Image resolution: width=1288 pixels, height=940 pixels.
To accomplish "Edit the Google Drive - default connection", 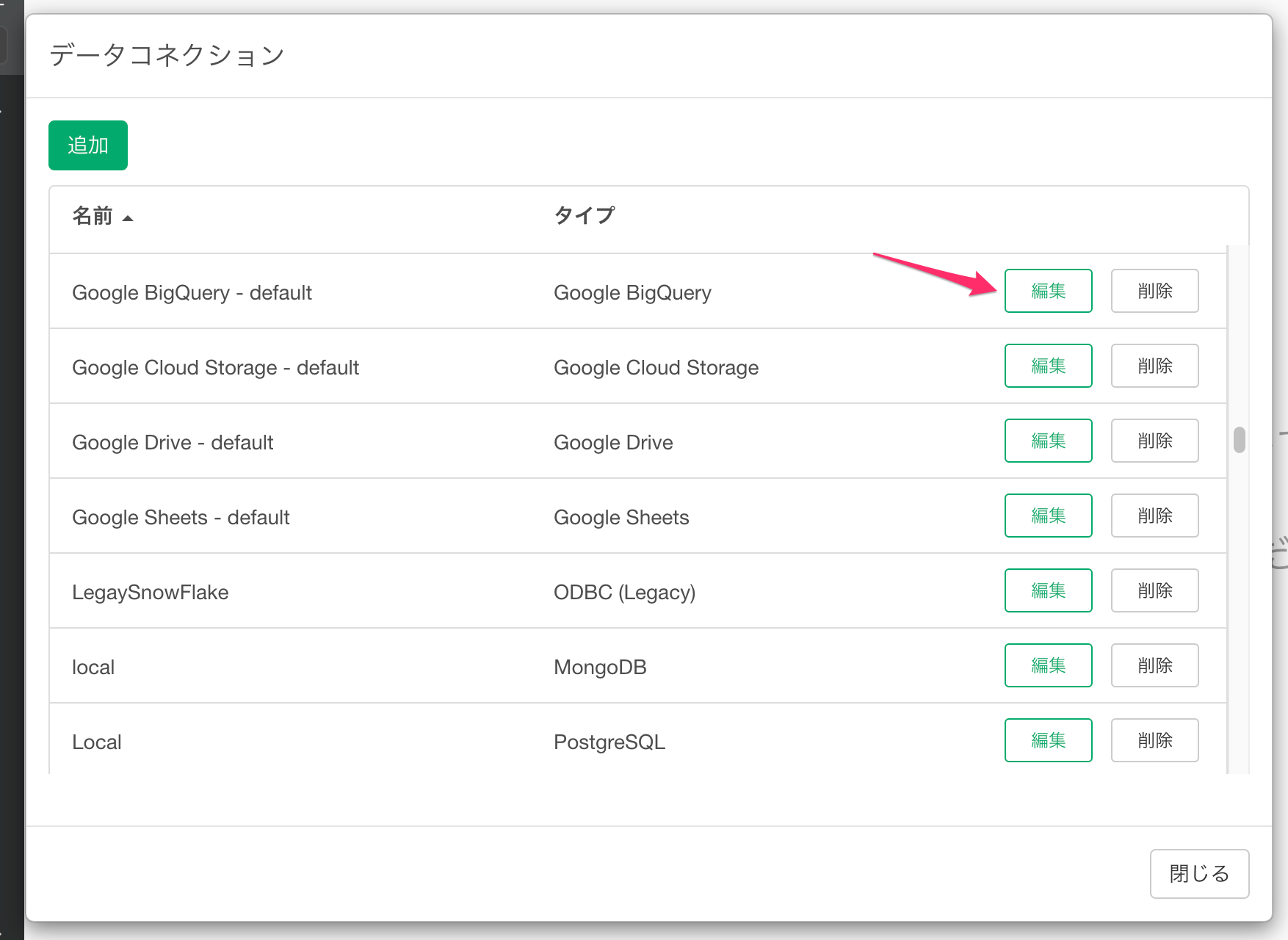I will [1048, 441].
